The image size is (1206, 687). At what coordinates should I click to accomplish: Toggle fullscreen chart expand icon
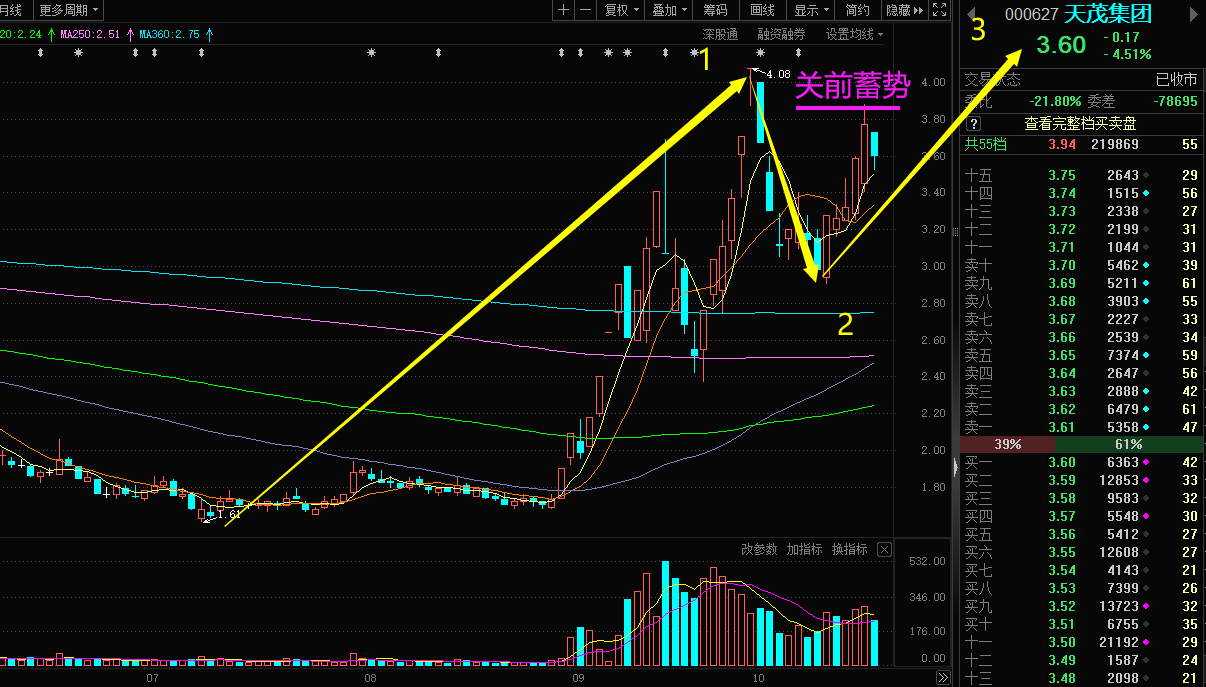[938, 10]
